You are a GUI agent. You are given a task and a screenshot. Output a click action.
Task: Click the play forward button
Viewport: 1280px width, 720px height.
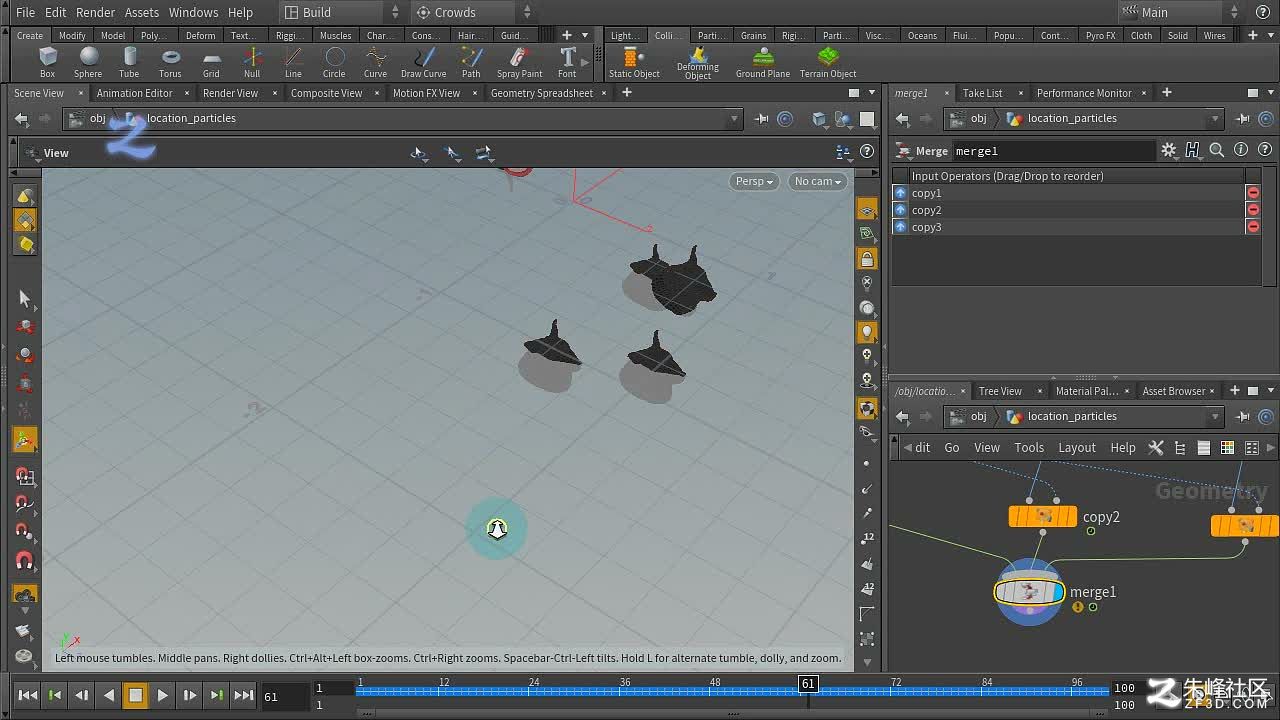[162, 695]
